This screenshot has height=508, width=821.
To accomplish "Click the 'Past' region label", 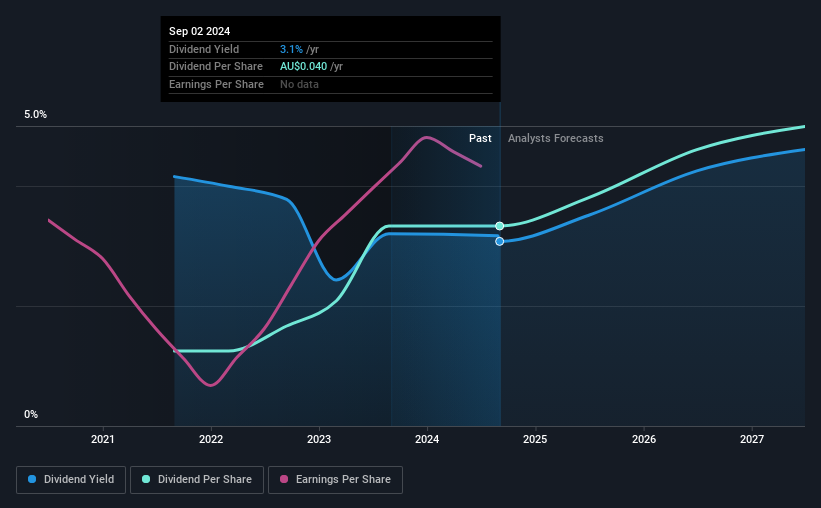I will point(480,138).
